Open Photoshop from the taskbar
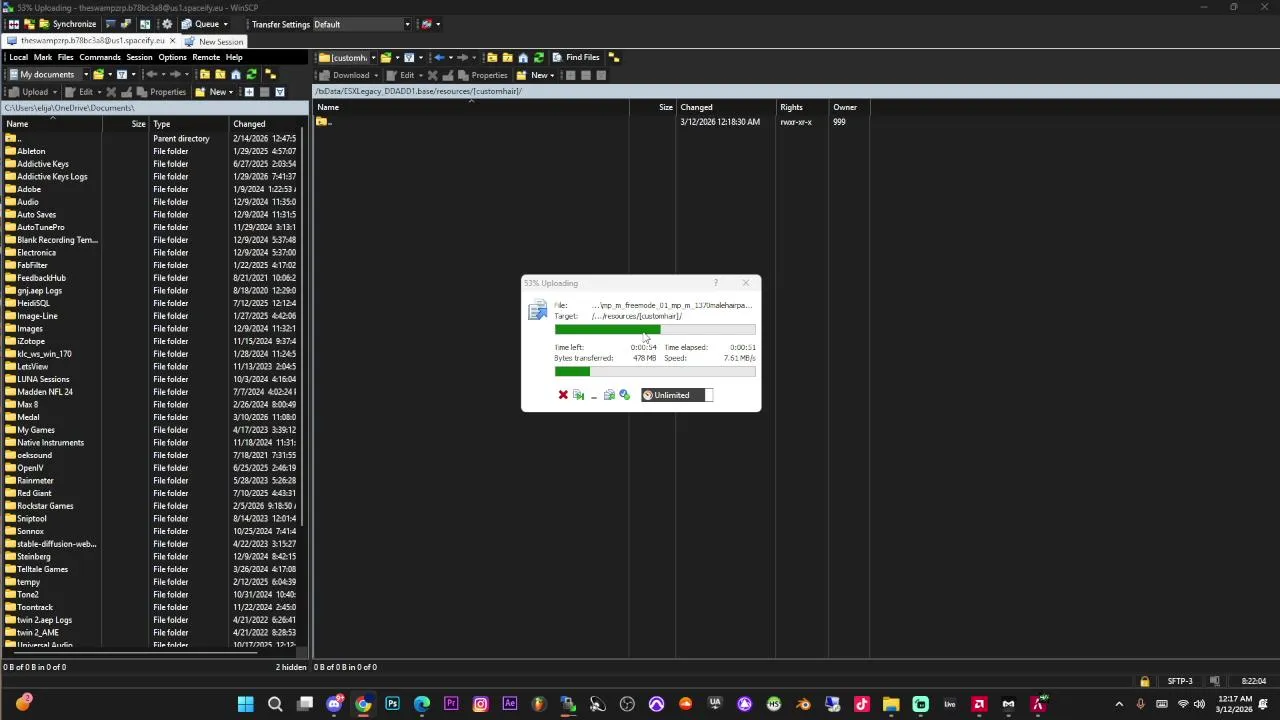This screenshot has width=1280, height=720. click(392, 704)
